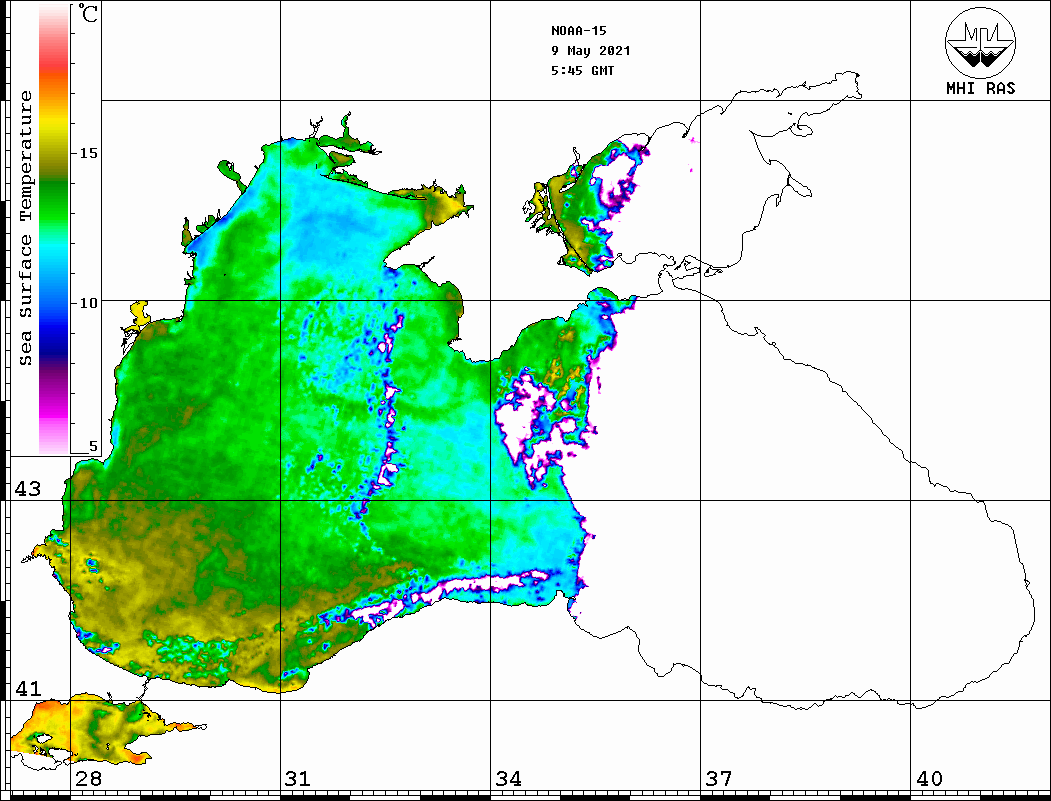
Task: Click the 5 tick label on the temperature scale
Action: click(x=93, y=447)
